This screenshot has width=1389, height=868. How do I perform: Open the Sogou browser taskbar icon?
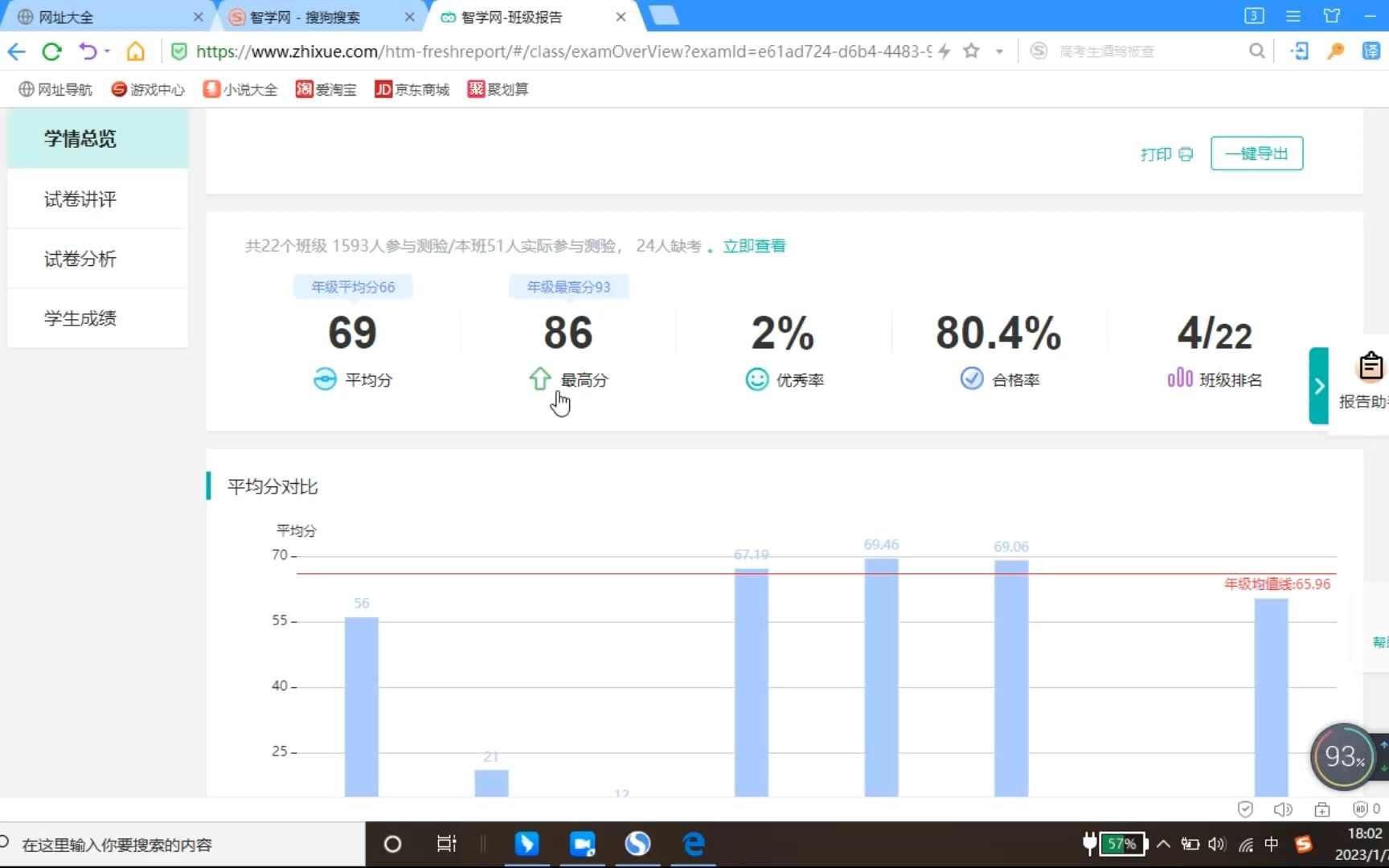tap(637, 844)
